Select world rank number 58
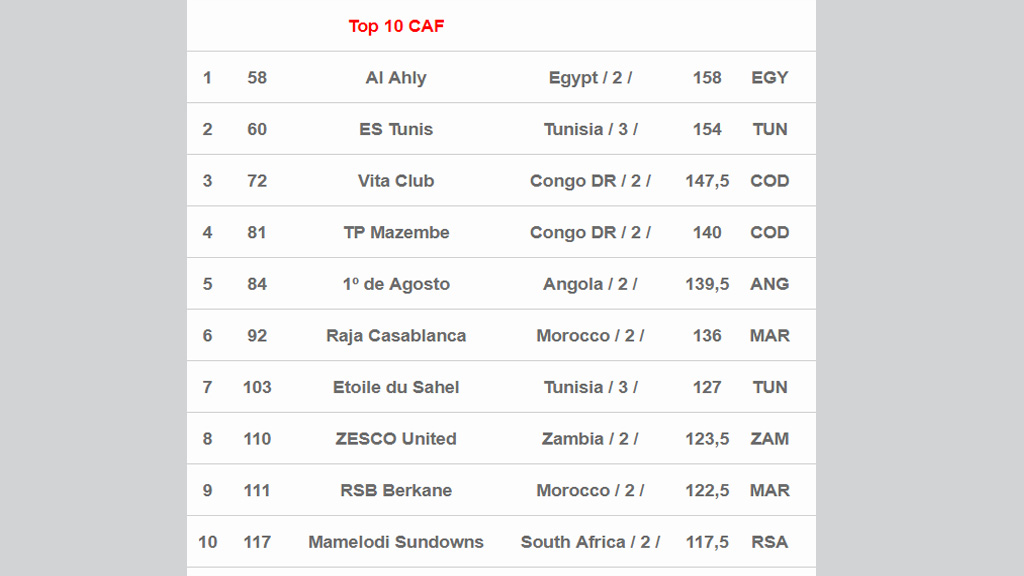 [x=257, y=78]
